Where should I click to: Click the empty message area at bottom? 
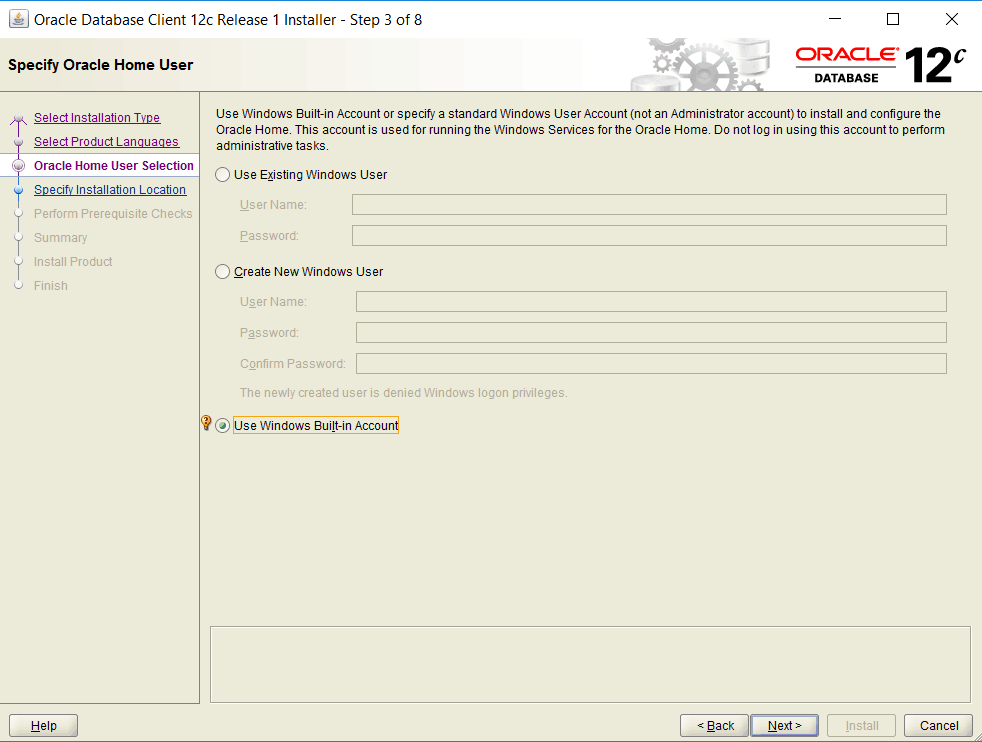coord(590,664)
